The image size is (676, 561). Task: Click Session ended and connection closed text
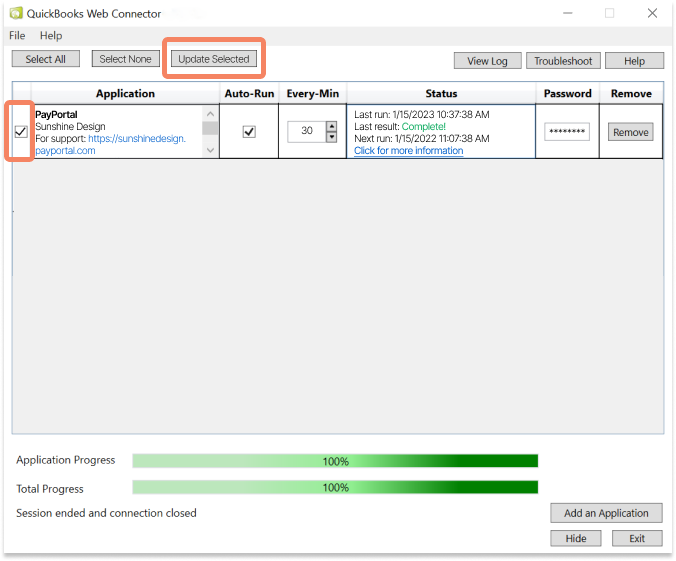[106, 513]
